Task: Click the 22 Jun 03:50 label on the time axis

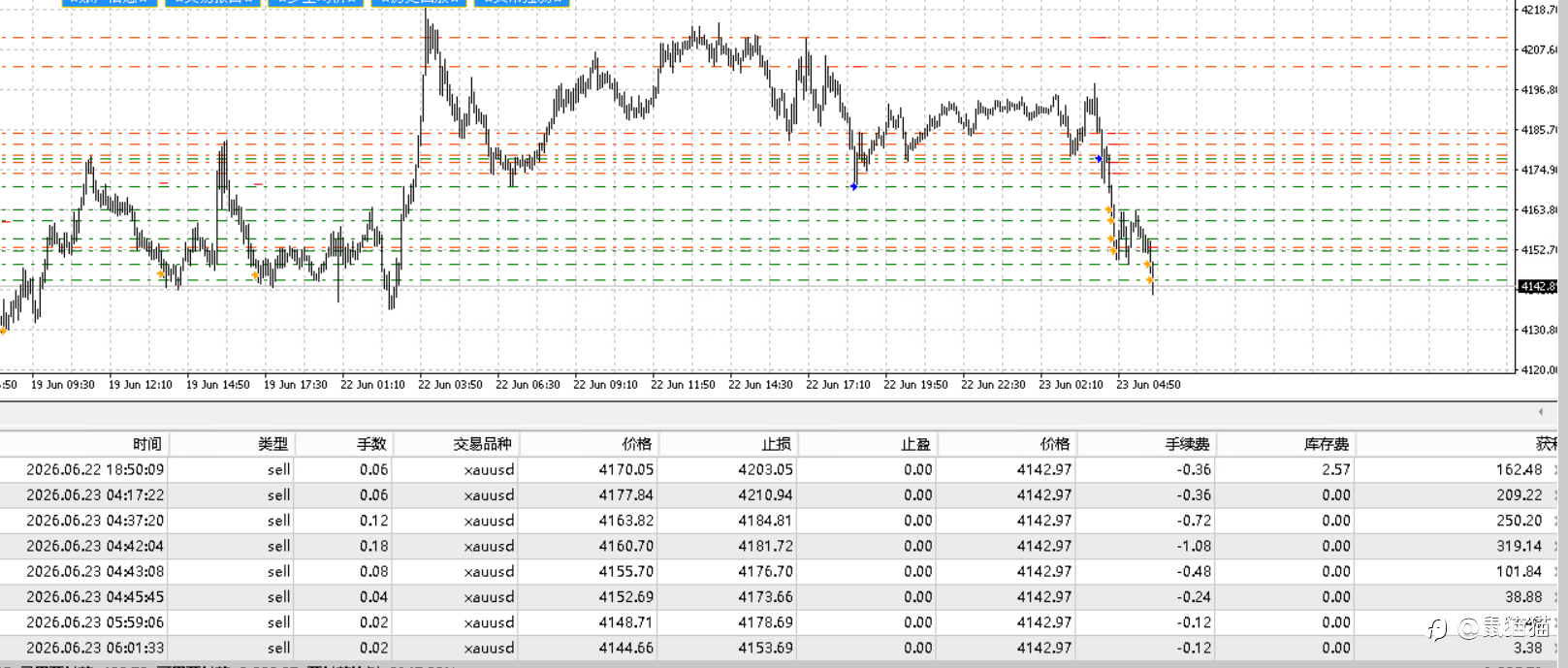Action: coord(450,385)
